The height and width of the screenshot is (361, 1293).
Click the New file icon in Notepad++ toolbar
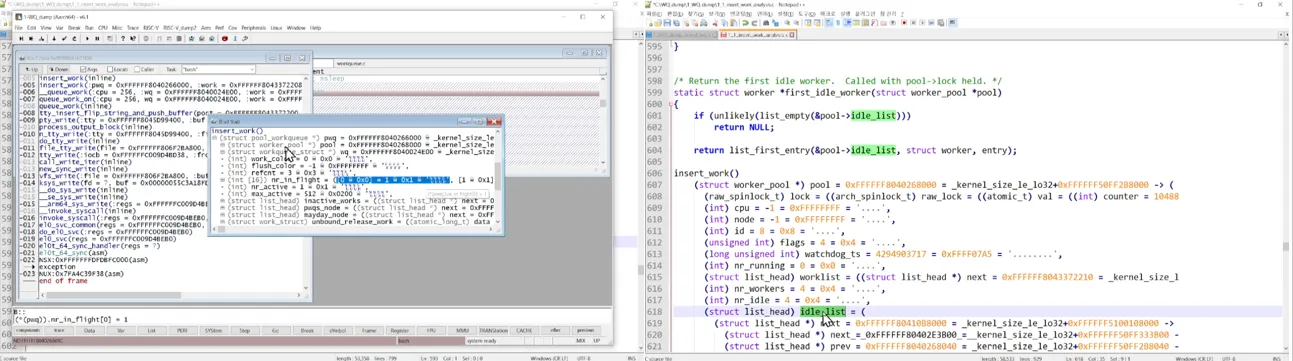(650, 23)
